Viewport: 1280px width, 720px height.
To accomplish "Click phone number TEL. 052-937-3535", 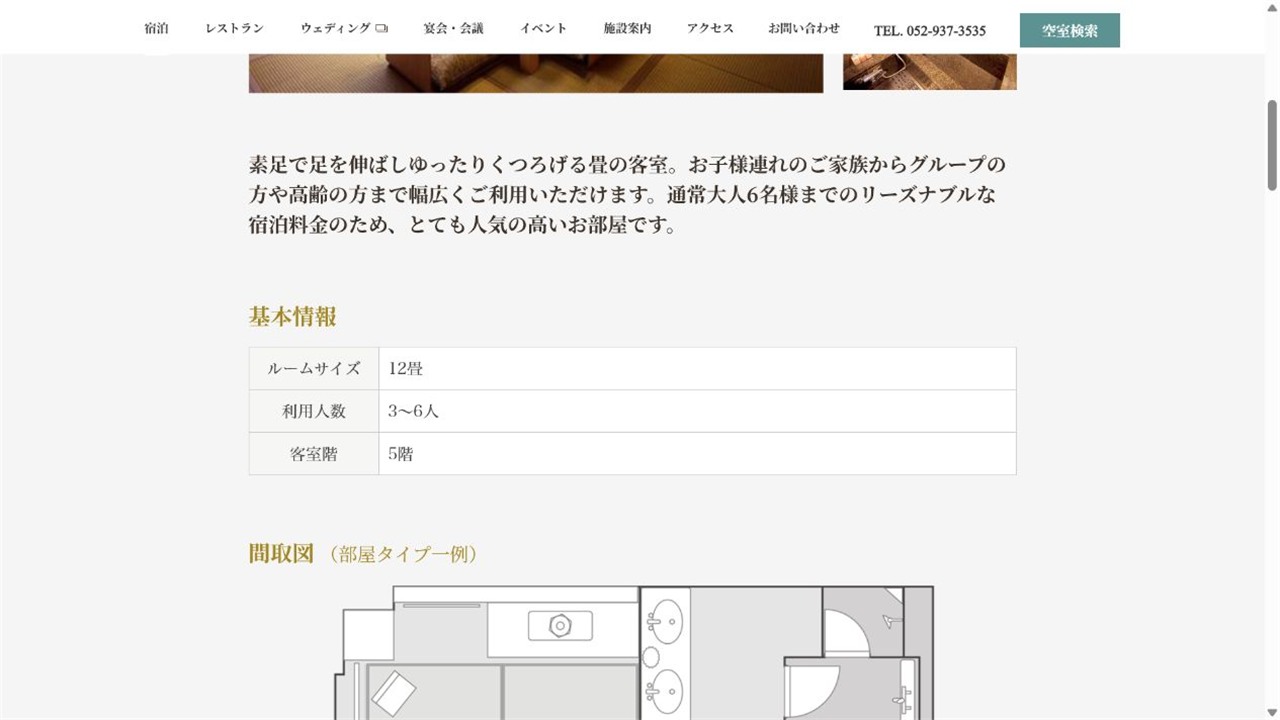I will (930, 31).
